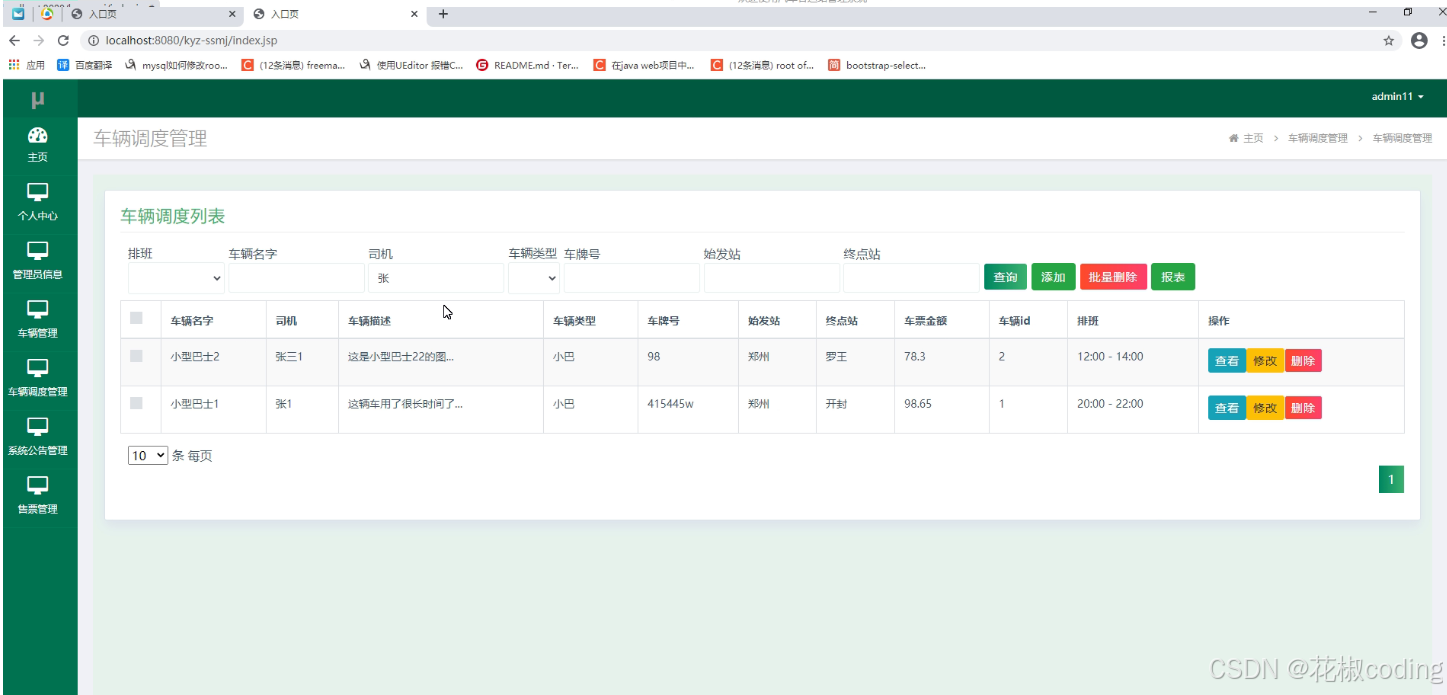Open the bootstrap-select bookmark

point(877,65)
